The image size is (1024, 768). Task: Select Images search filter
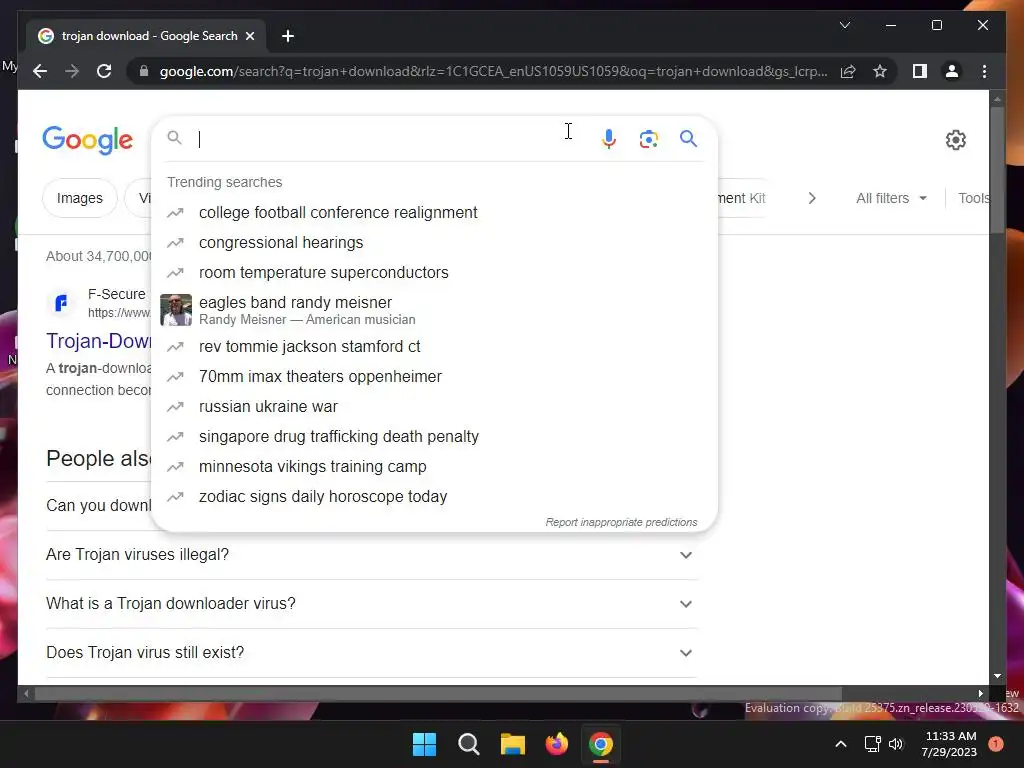point(80,198)
